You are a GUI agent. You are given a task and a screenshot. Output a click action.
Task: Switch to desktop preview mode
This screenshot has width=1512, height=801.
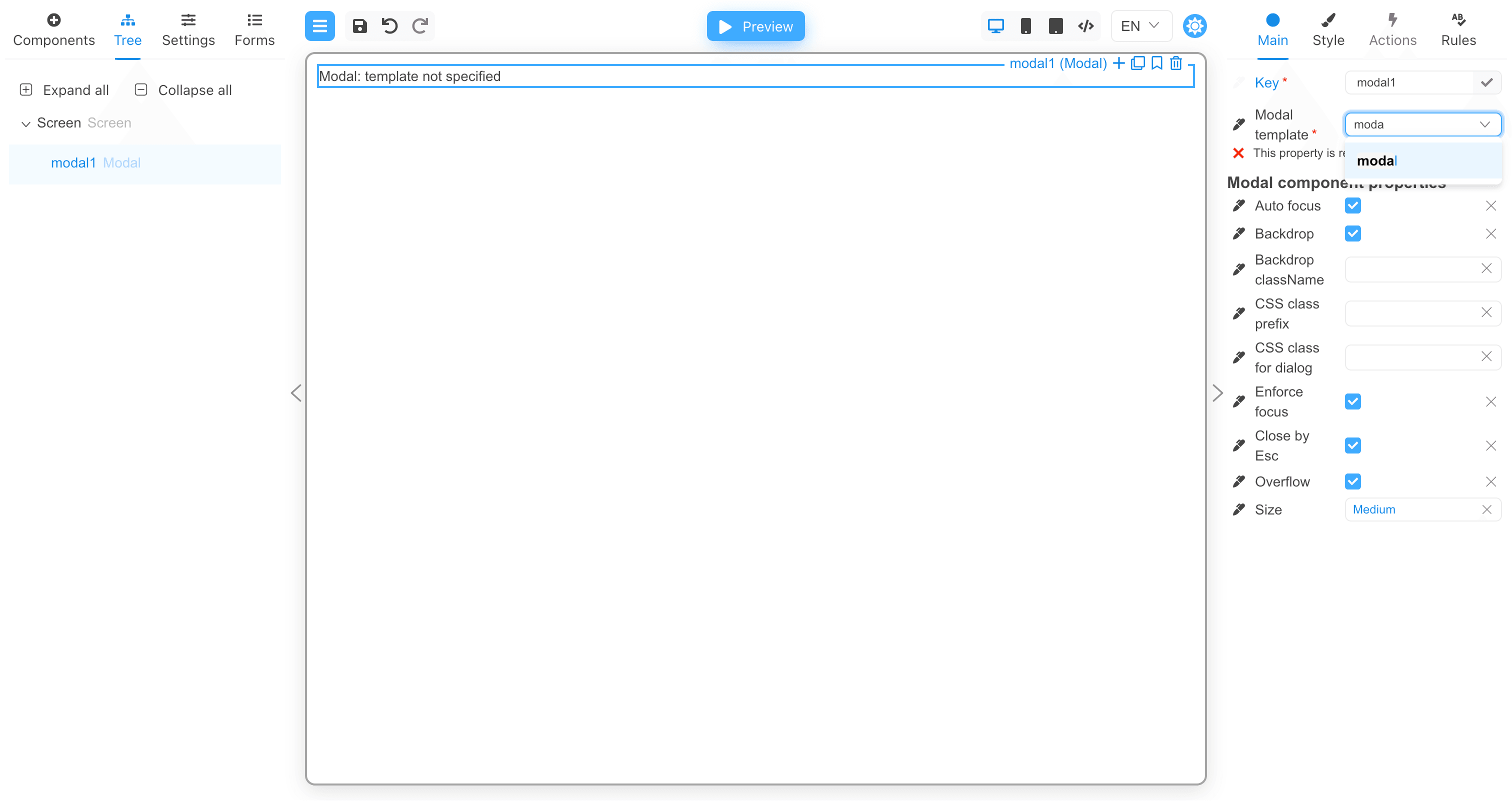pos(995,26)
